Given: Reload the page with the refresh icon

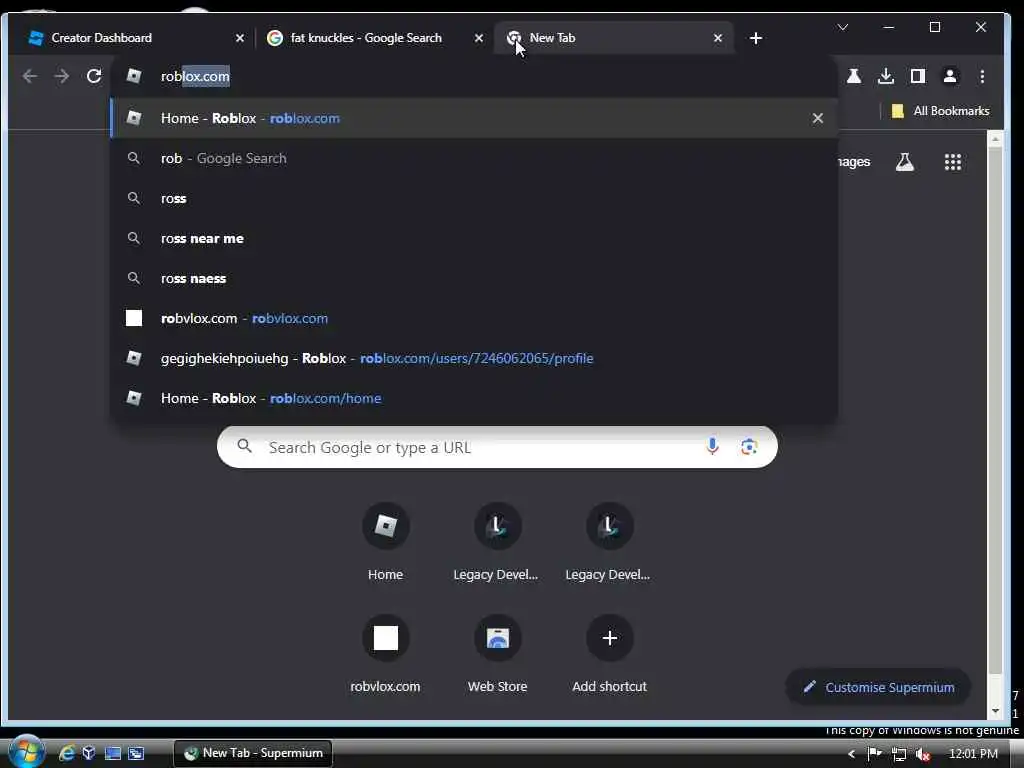Looking at the screenshot, I should [x=94, y=76].
